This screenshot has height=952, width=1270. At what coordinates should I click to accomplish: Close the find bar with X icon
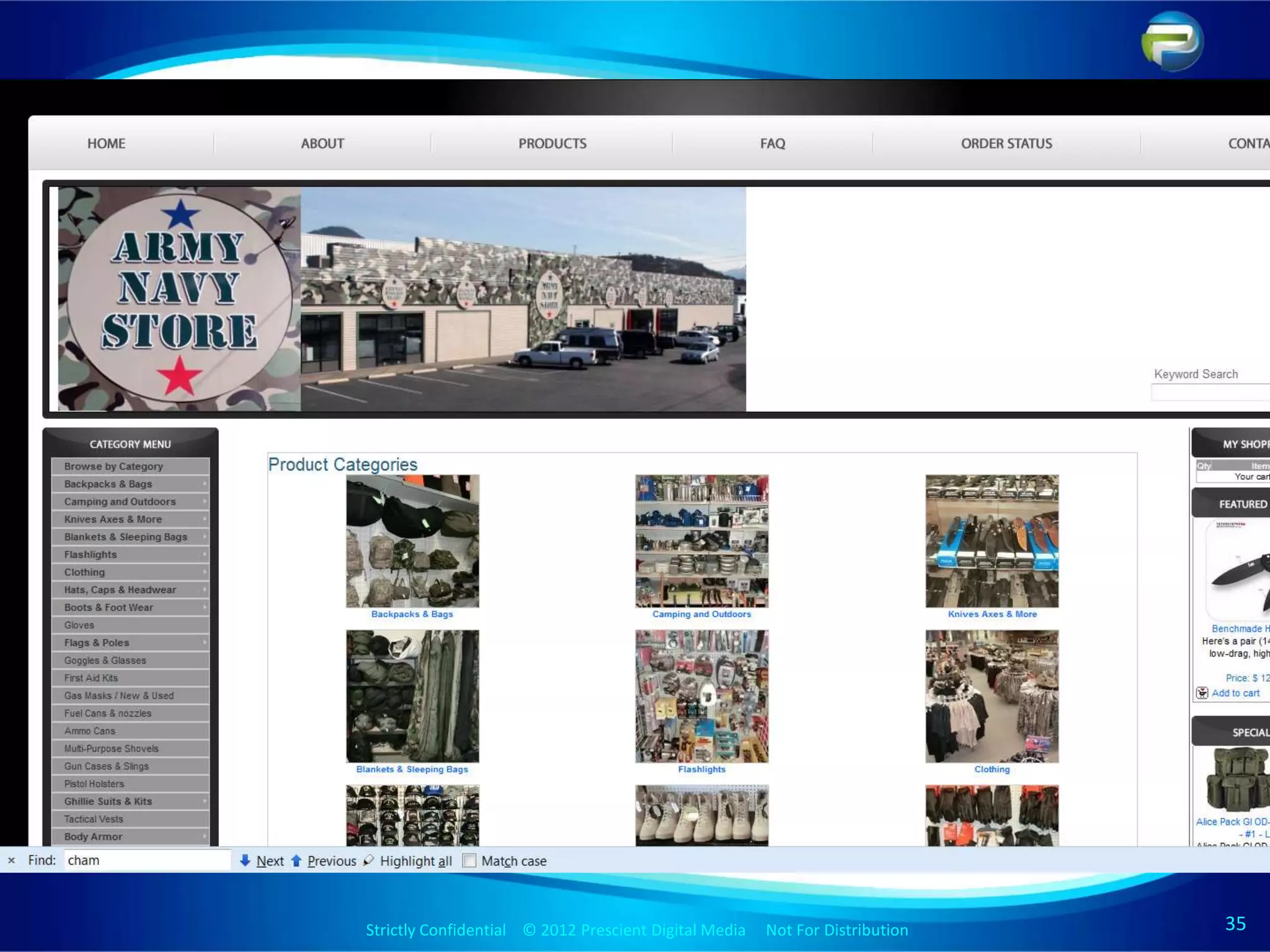11,860
